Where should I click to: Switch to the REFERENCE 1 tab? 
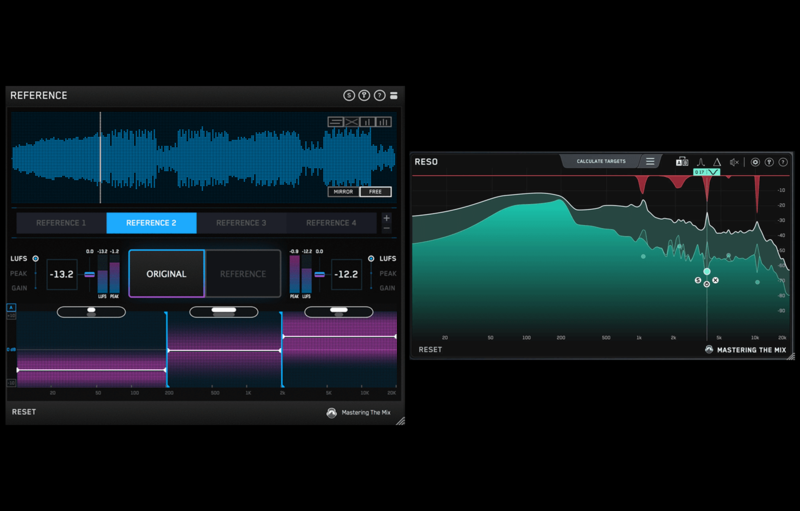click(61, 223)
